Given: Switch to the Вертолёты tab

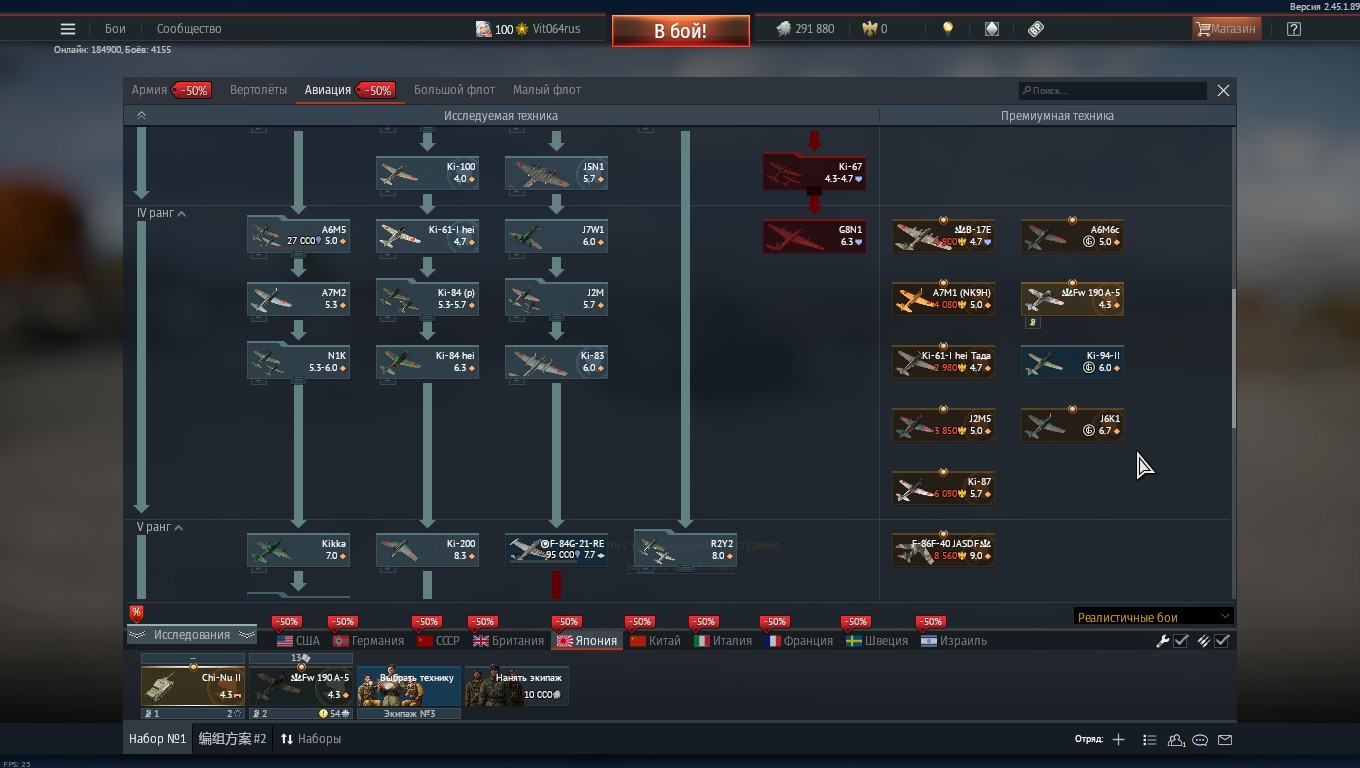Looking at the screenshot, I should click(x=258, y=90).
